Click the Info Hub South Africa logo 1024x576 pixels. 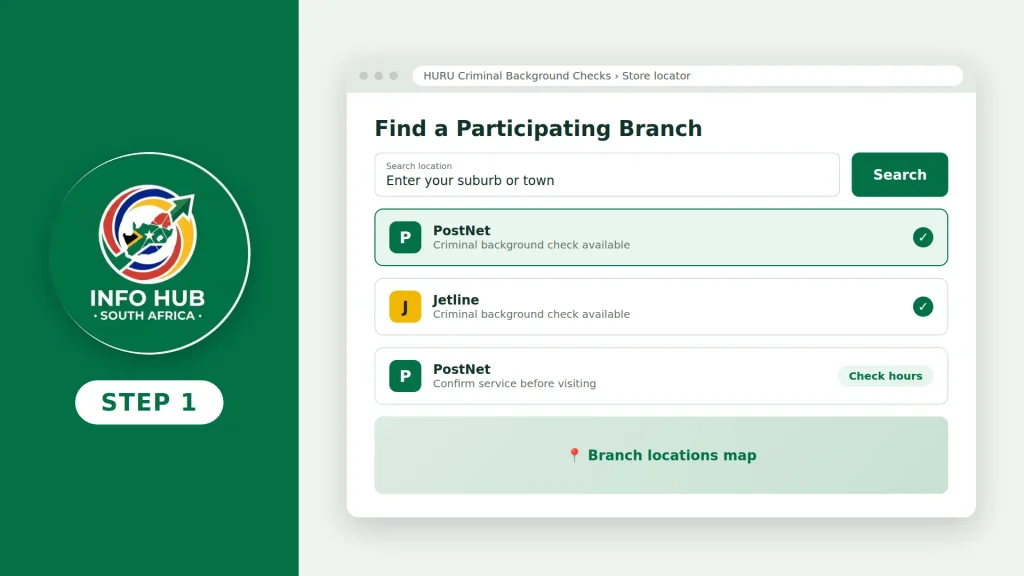coord(149,253)
